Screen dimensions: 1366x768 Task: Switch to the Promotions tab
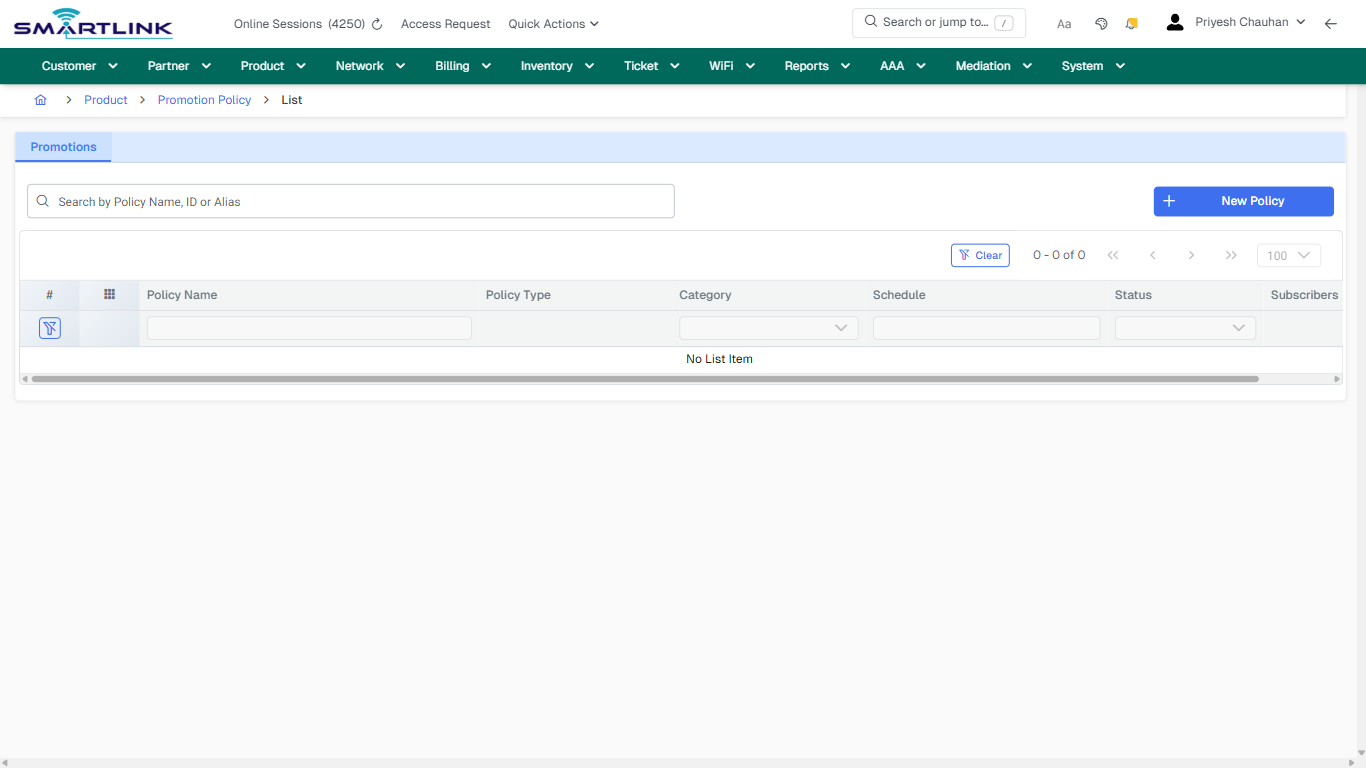[x=63, y=146]
